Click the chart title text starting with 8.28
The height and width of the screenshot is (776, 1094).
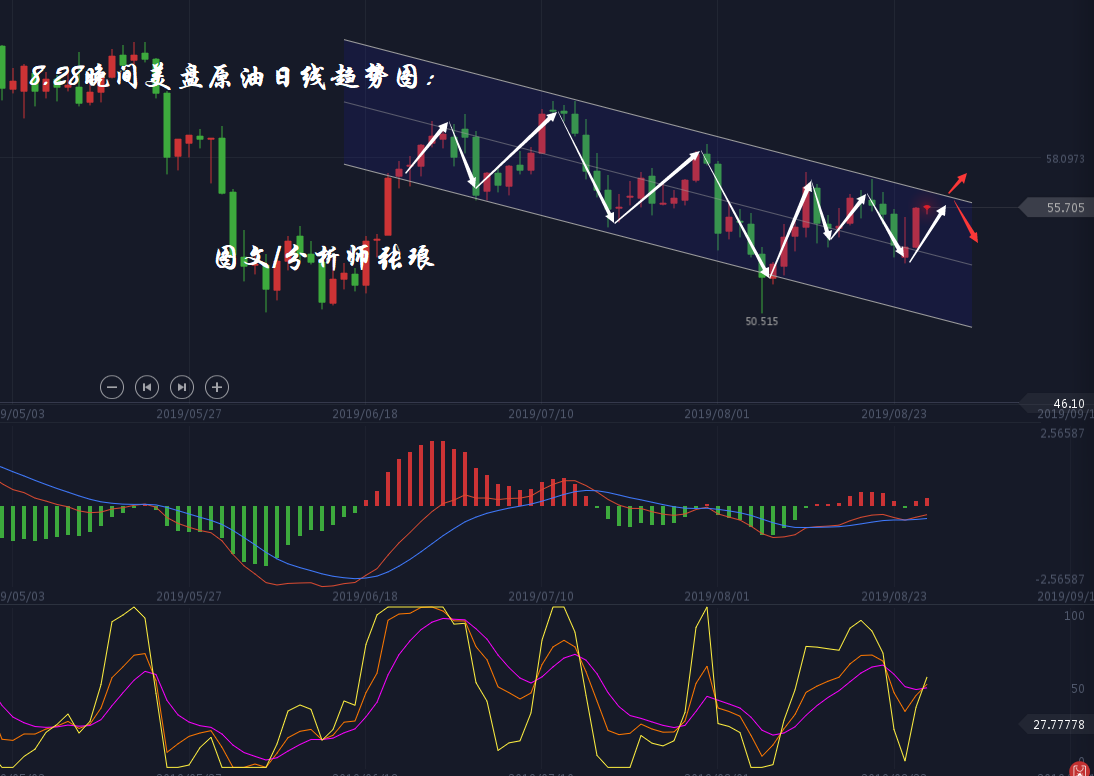click(x=232, y=77)
